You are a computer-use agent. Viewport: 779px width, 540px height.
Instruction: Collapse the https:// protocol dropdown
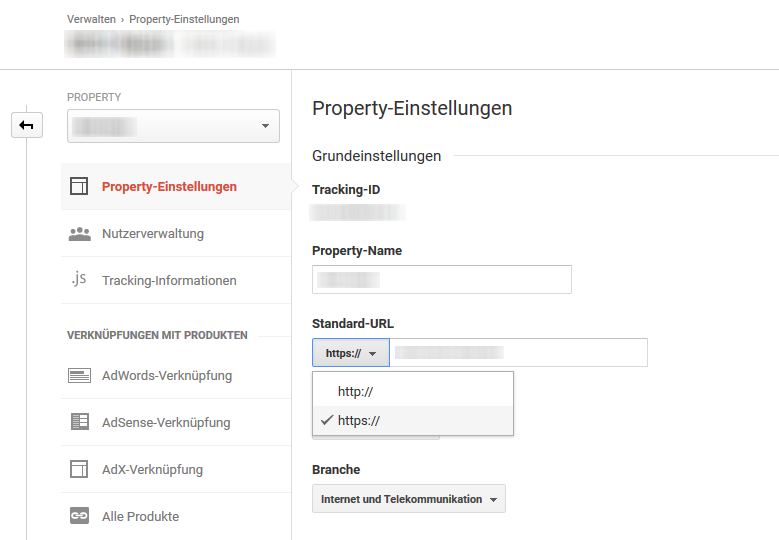click(x=351, y=353)
